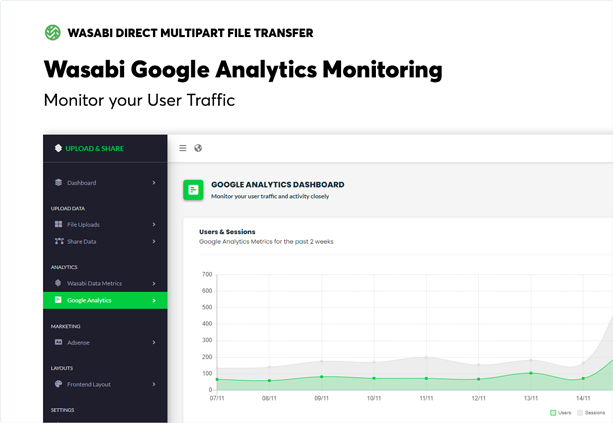Click the LAYOUTS section label
Screen dimensions: 613x423
pyautogui.click(x=62, y=368)
